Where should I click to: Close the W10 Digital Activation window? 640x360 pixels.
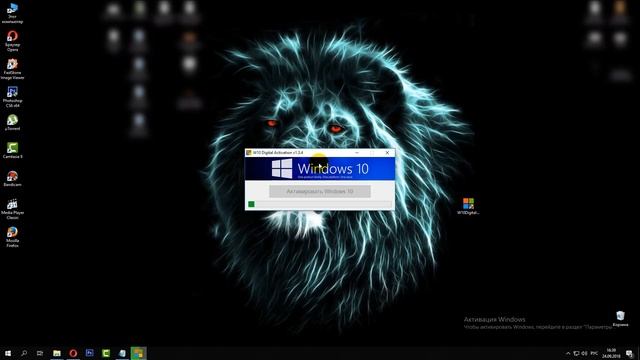[387, 152]
